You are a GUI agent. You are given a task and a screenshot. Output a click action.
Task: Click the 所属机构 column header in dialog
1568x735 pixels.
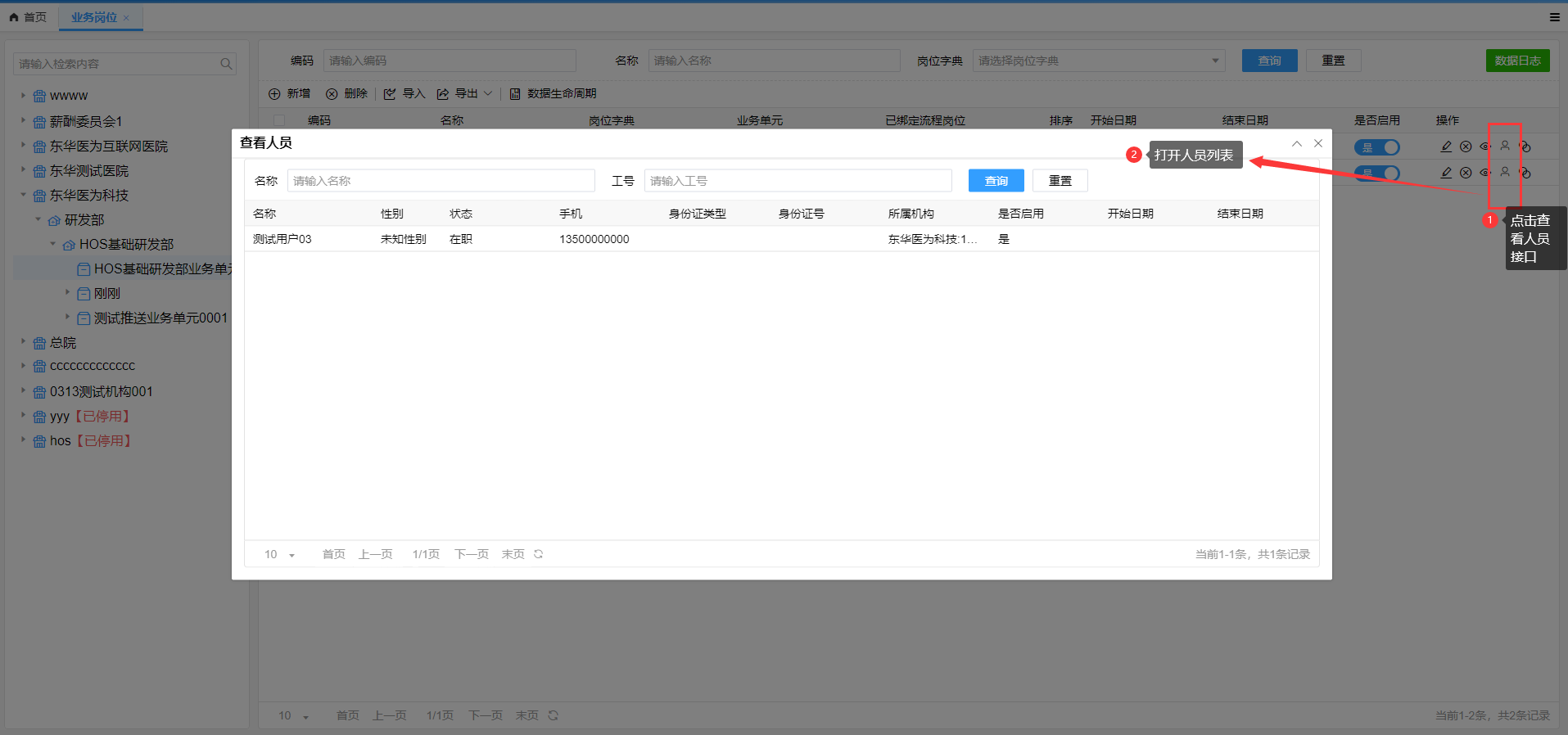(x=911, y=214)
